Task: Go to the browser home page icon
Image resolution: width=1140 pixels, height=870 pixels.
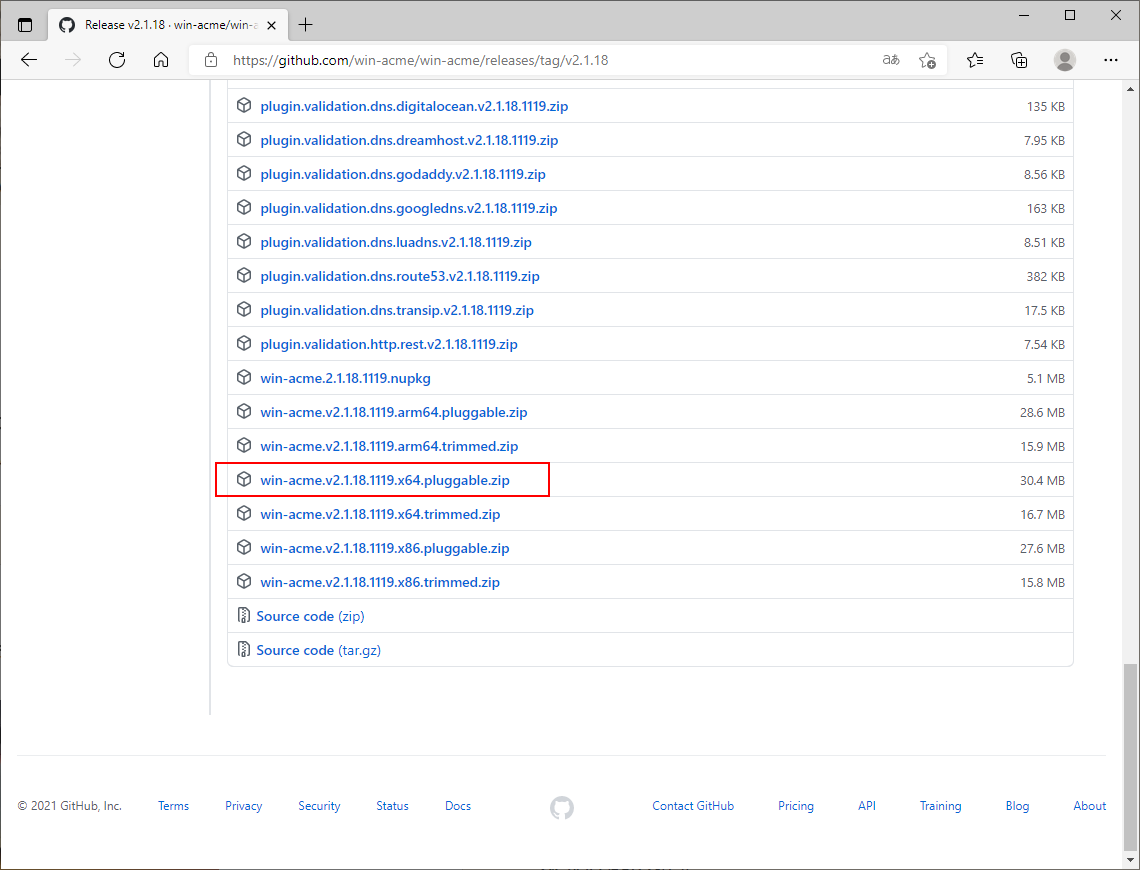Action: [161, 60]
